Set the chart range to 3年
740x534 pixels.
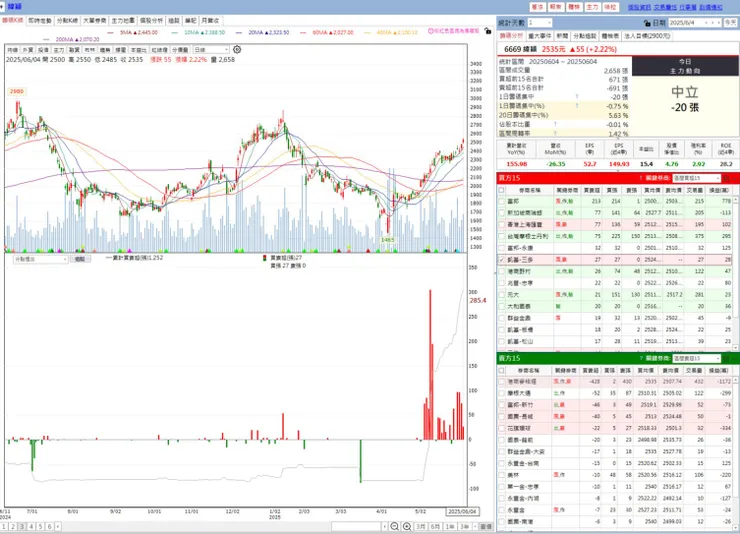(x=465, y=526)
